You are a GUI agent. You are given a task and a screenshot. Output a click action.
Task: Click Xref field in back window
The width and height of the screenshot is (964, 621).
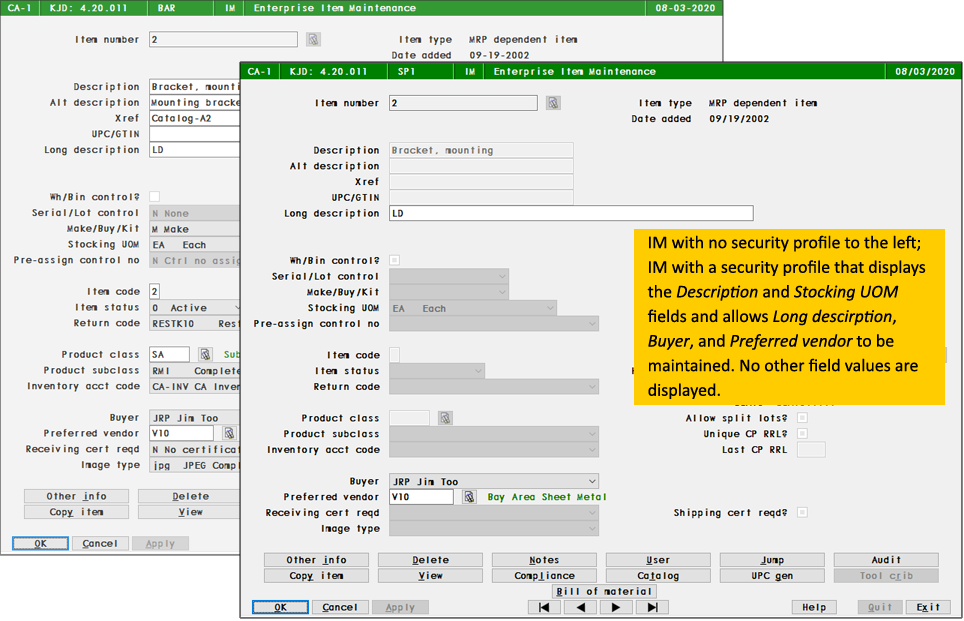pyautogui.click(x=194, y=118)
